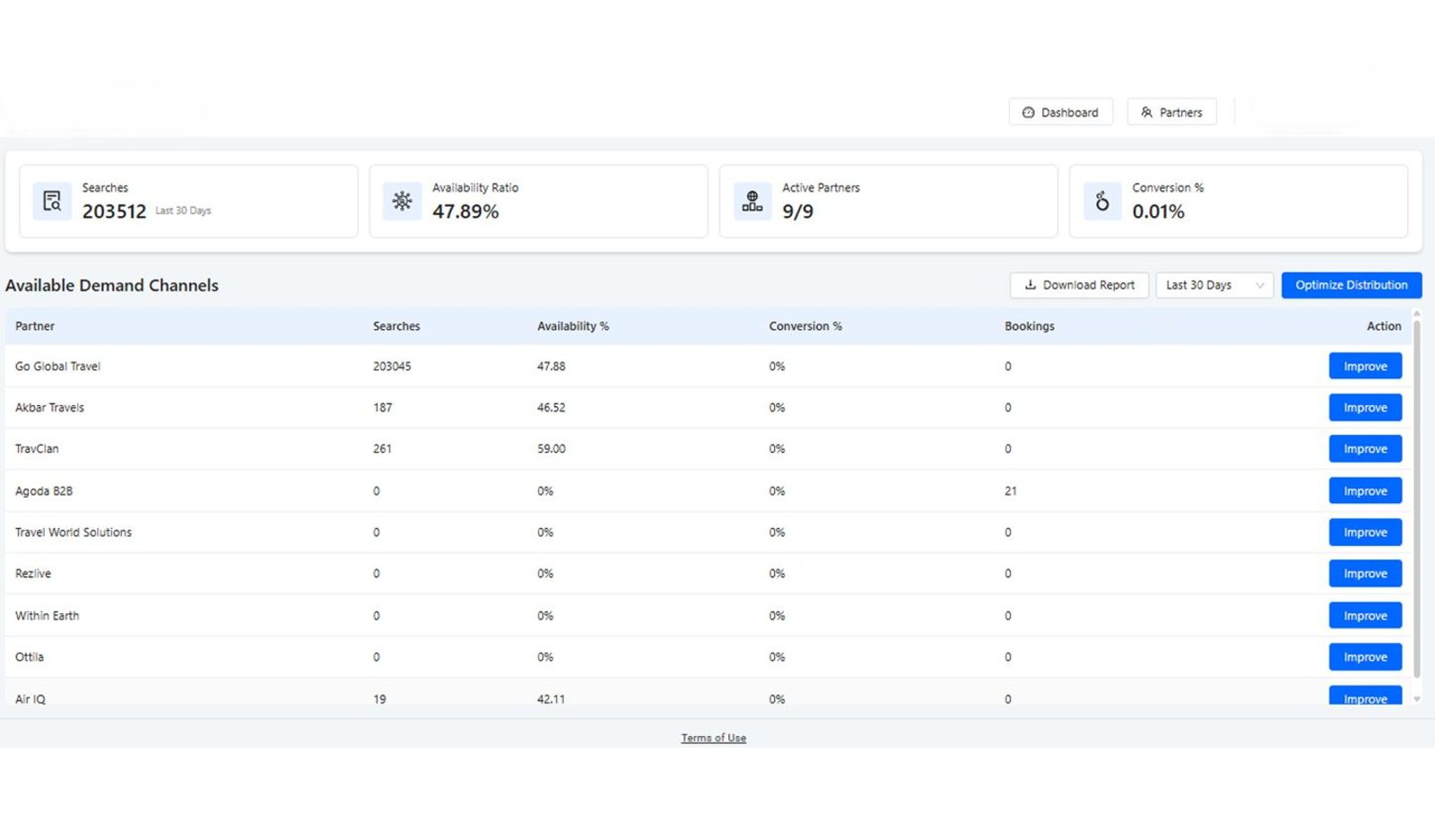Click the 42.11 availability value
The image size is (1435, 840).
552,698
